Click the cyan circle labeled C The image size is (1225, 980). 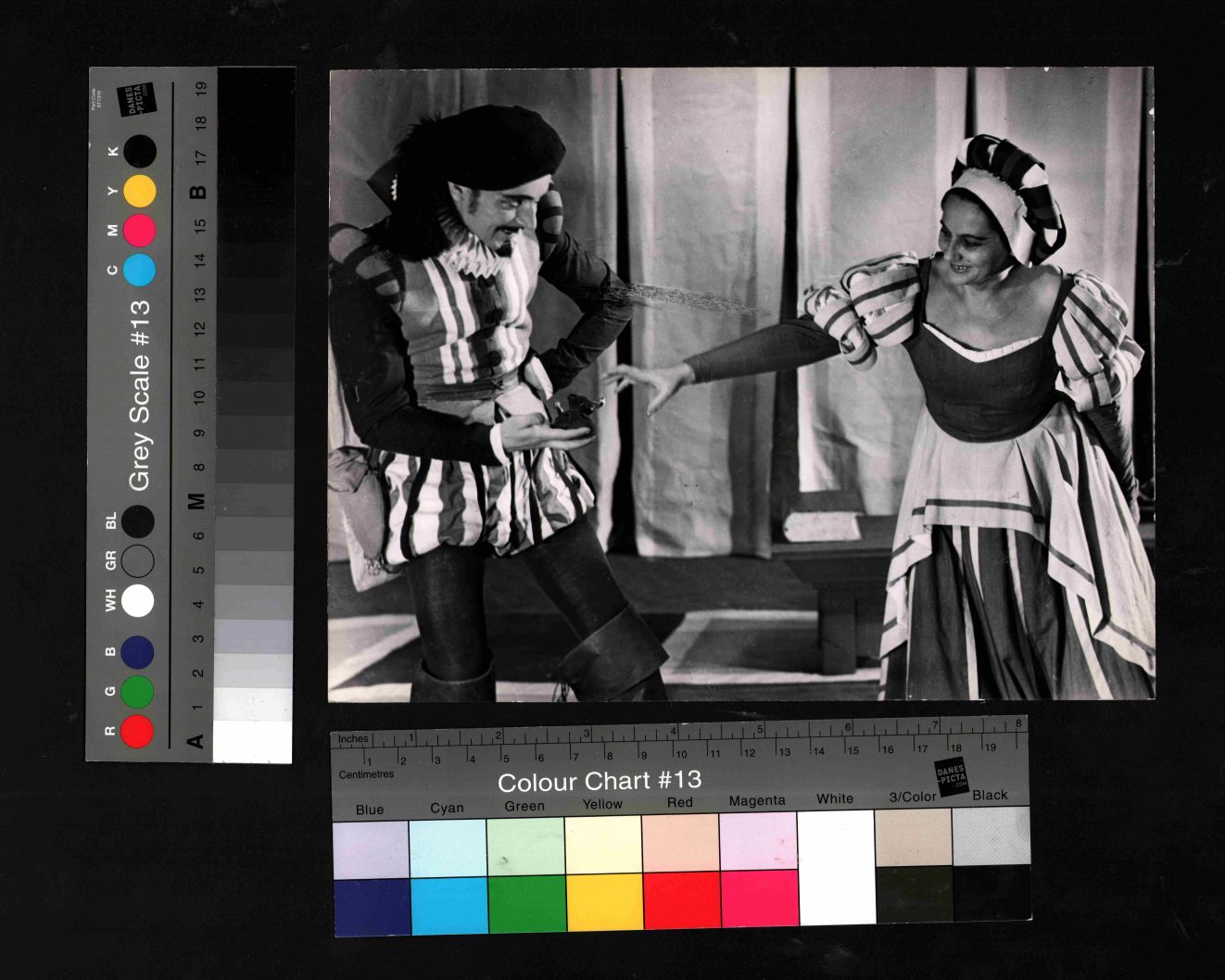coord(139,270)
